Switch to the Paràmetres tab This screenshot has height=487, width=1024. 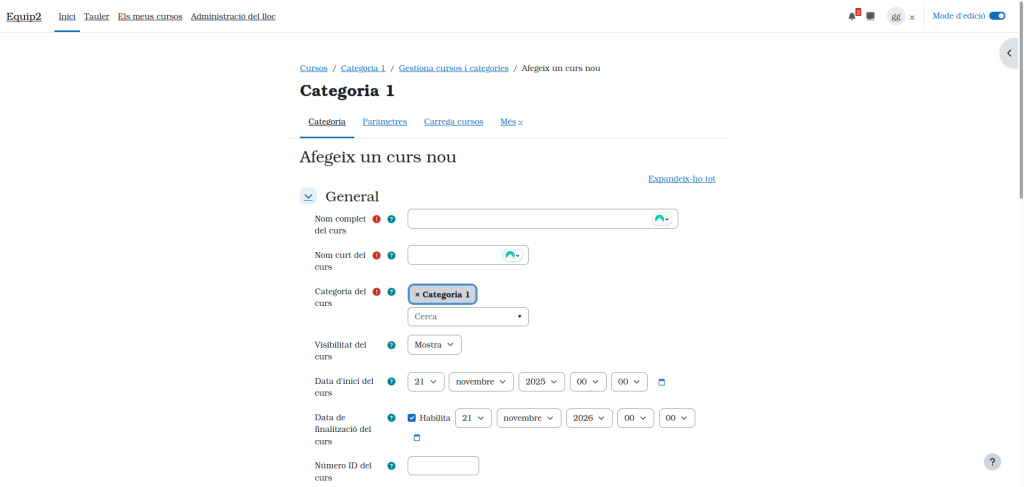tap(384, 122)
